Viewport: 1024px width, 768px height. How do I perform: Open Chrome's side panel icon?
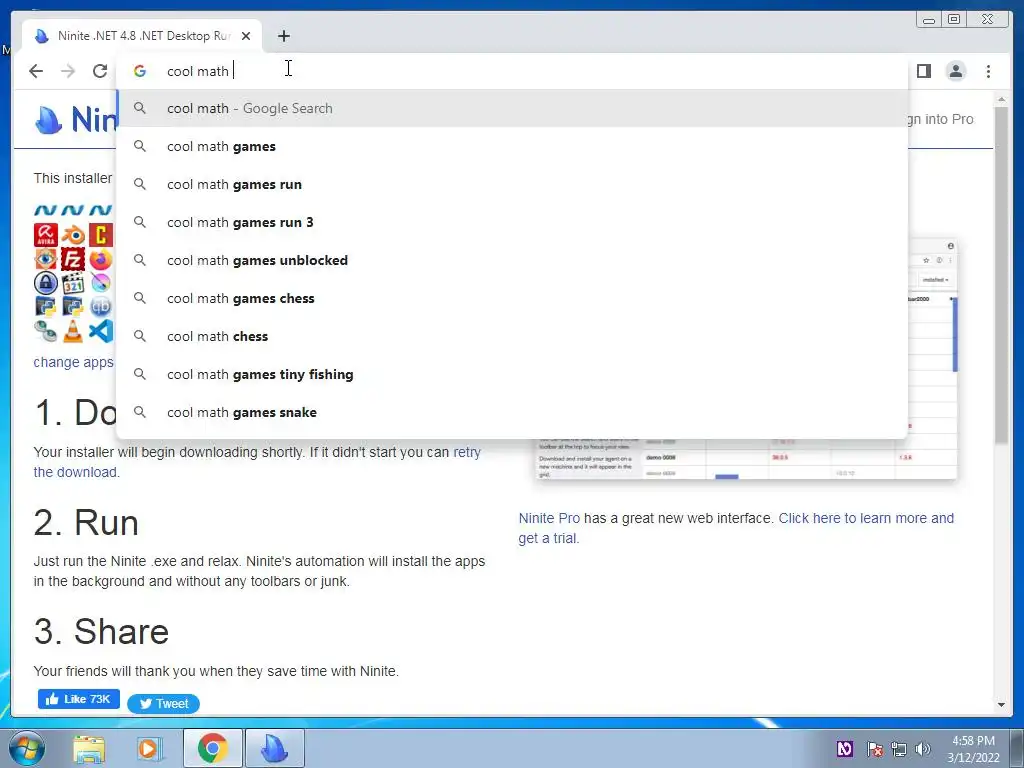click(x=923, y=71)
